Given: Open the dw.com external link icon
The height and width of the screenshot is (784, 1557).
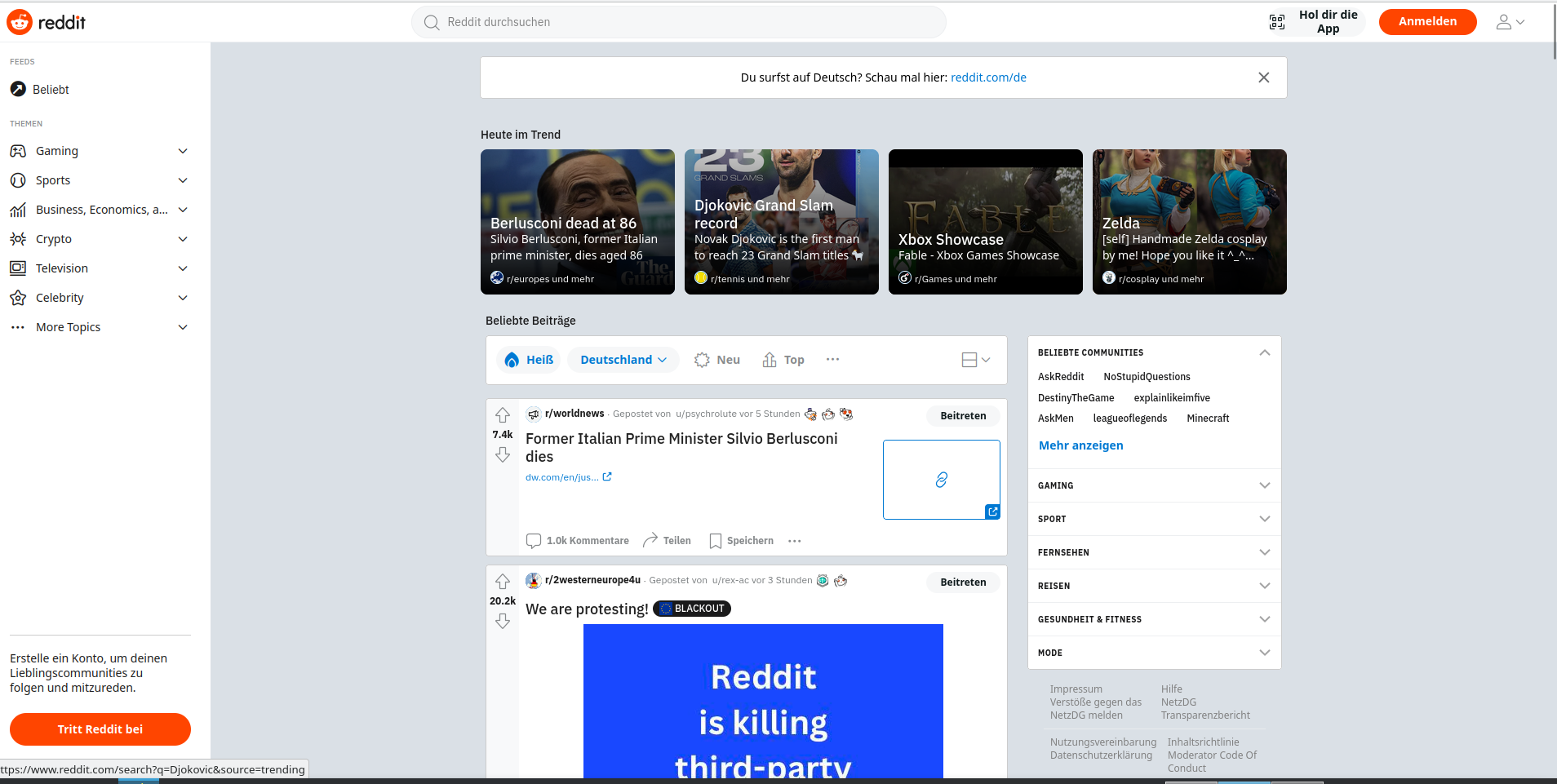Looking at the screenshot, I should [606, 476].
